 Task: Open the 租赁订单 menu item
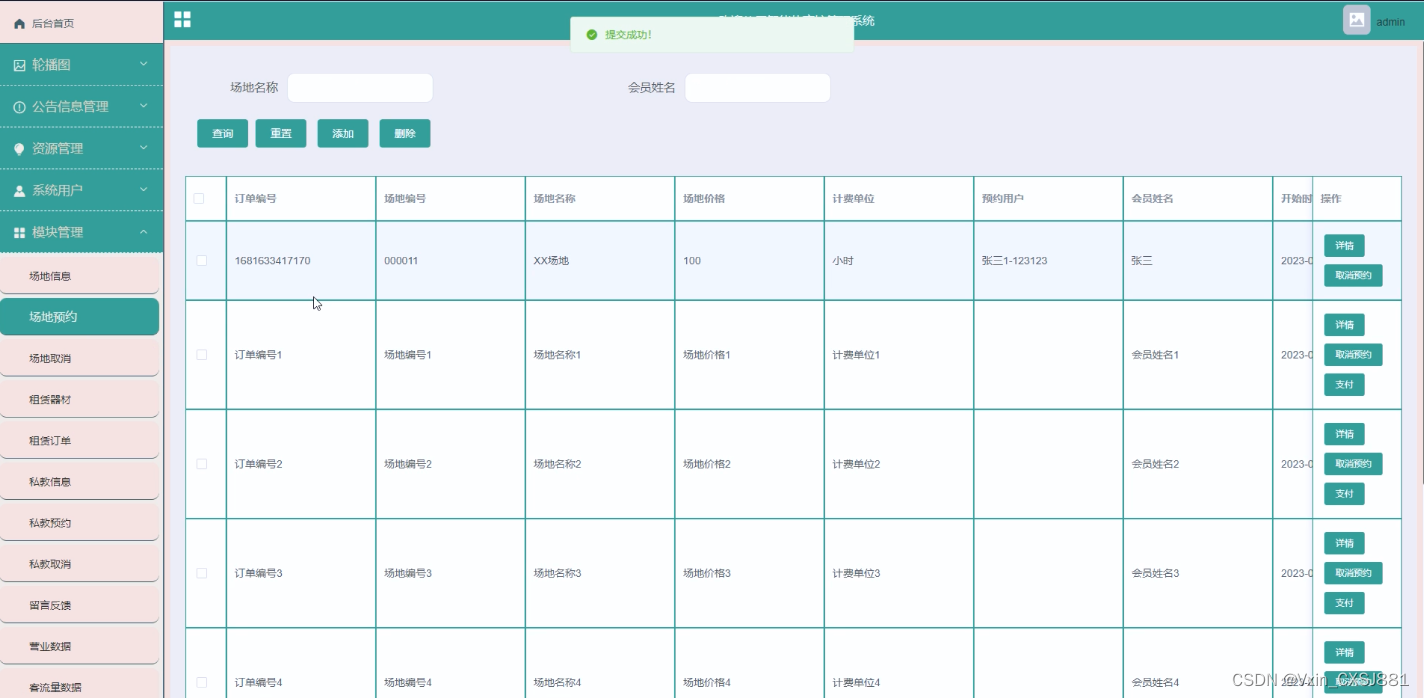coord(80,440)
